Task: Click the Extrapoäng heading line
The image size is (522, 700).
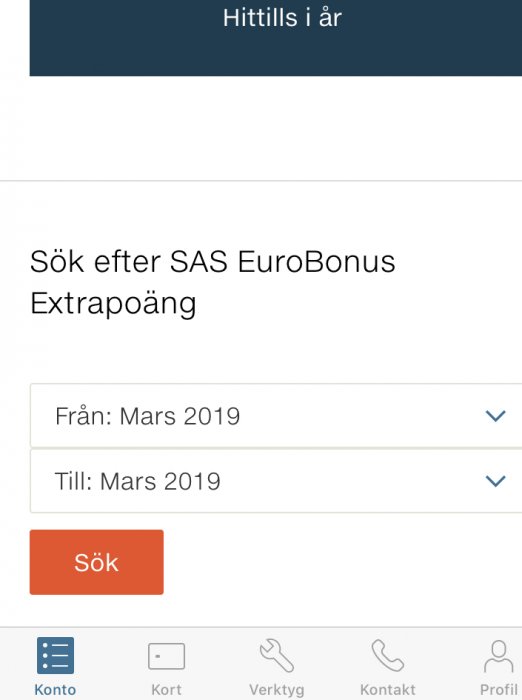Action: 113,304
